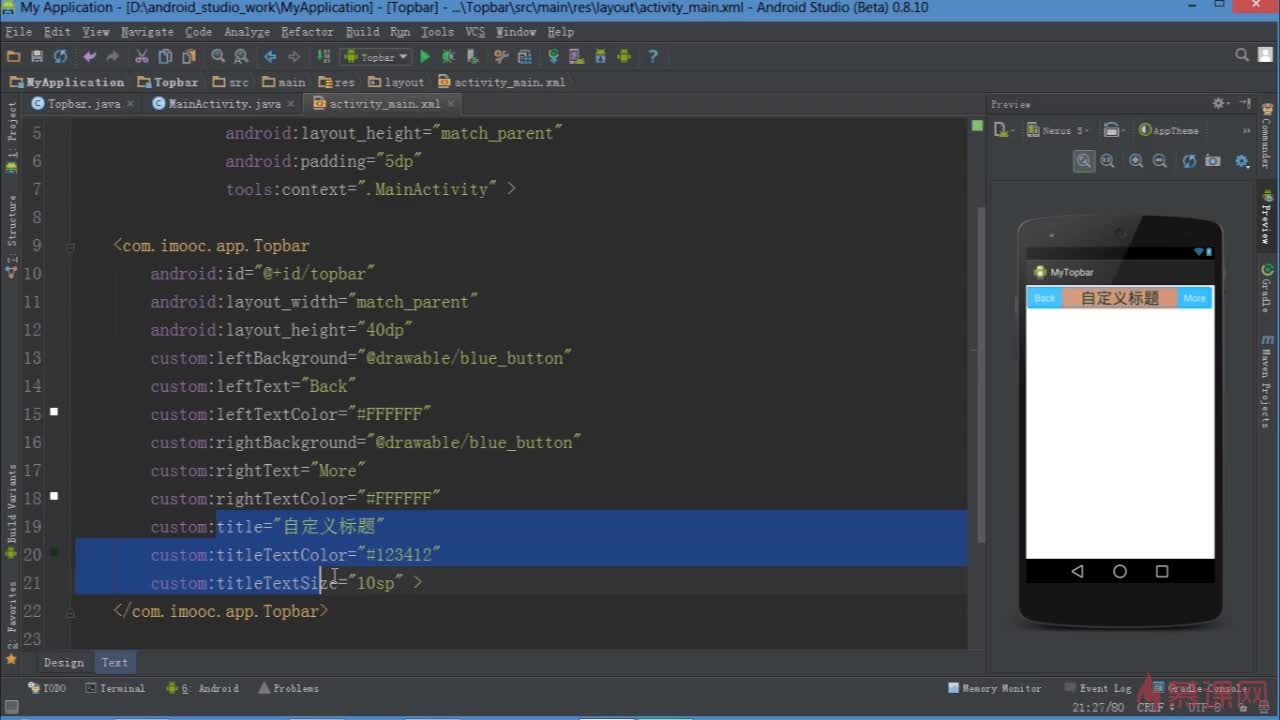
Task: Click the white color swatch on line 18
Action: (x=54, y=495)
